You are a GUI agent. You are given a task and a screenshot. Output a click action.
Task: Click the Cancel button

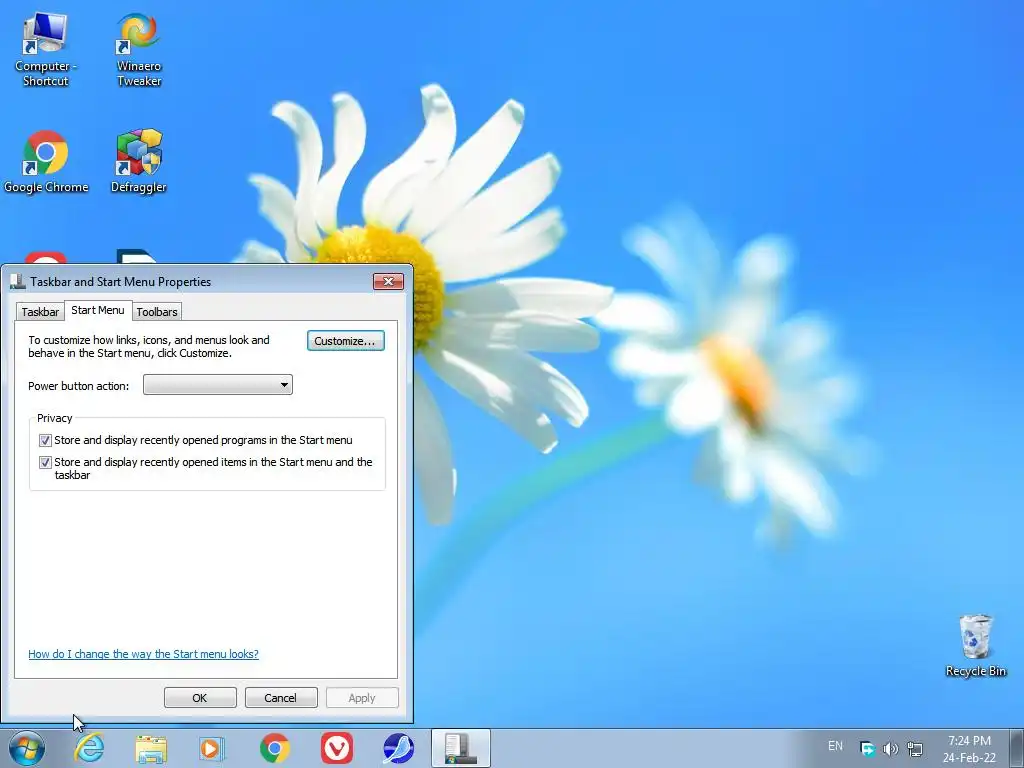281,697
